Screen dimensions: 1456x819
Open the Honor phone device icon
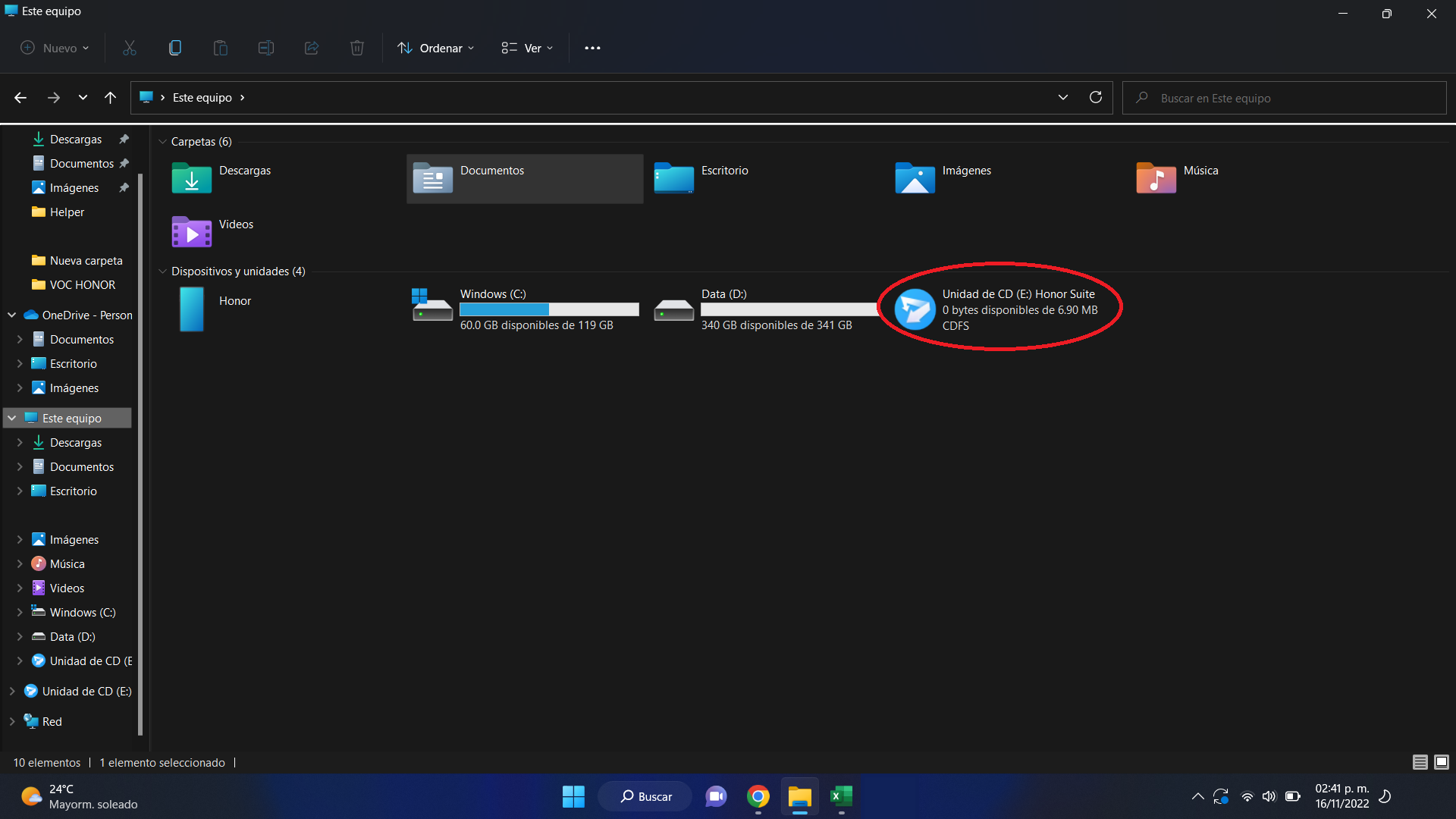coord(192,309)
